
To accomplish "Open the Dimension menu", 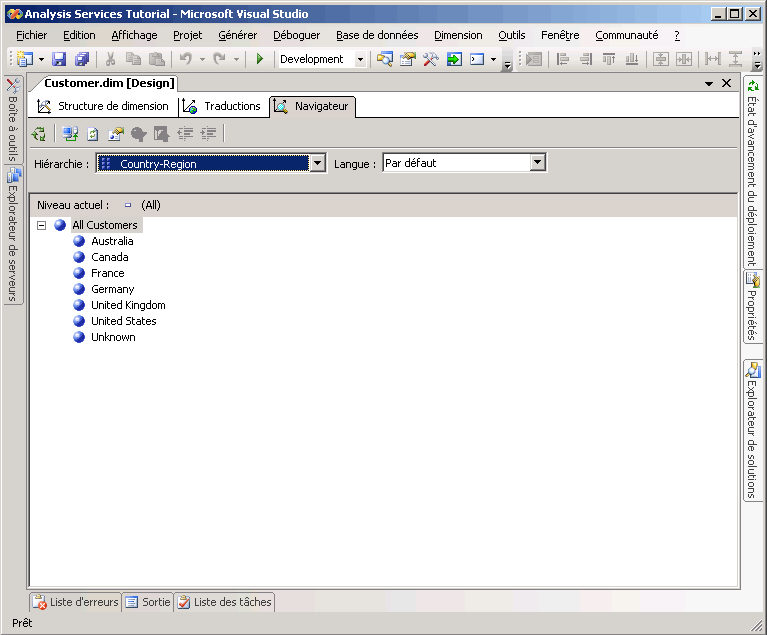I will coord(458,35).
